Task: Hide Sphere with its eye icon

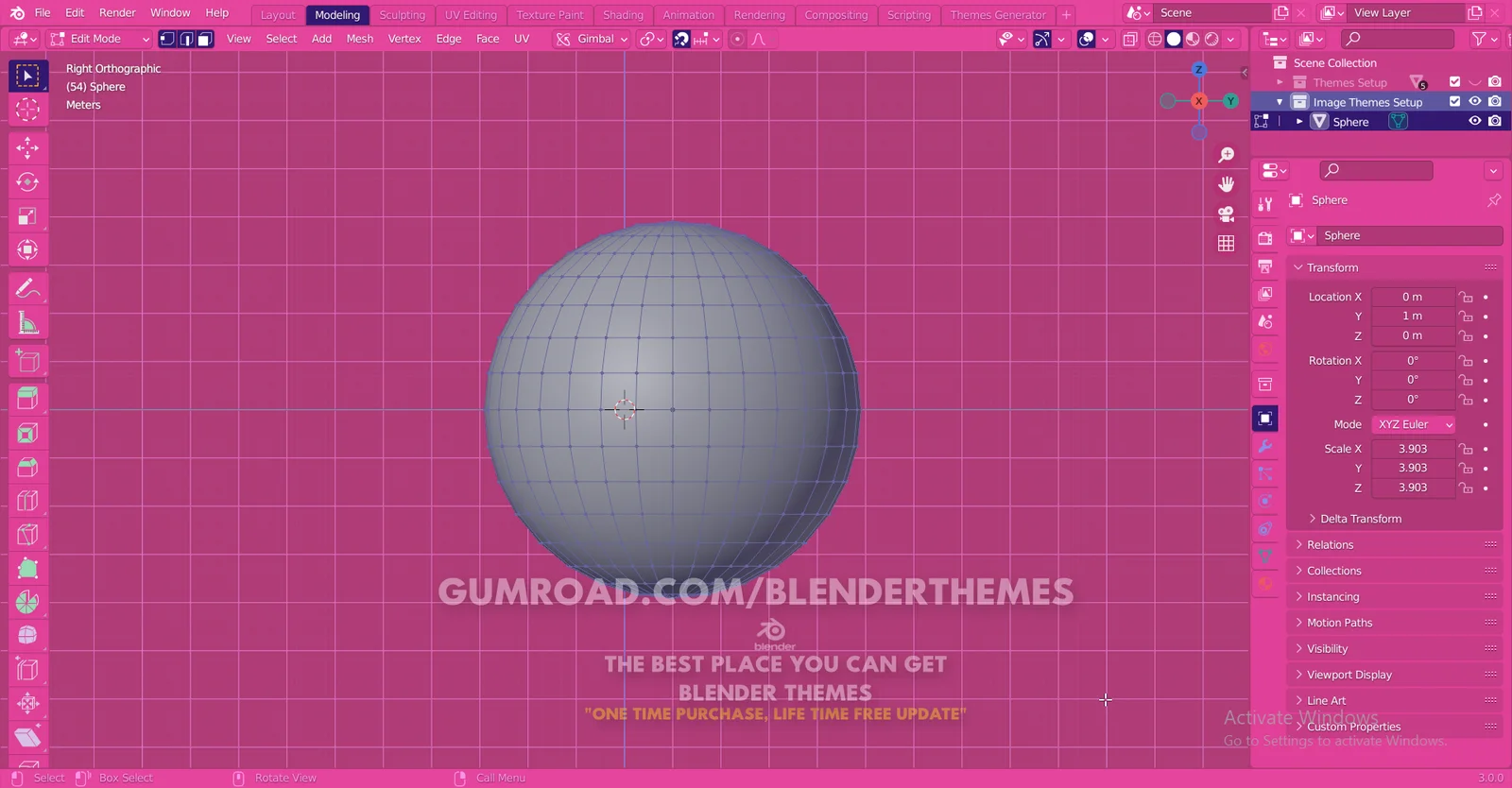Action: click(x=1474, y=121)
